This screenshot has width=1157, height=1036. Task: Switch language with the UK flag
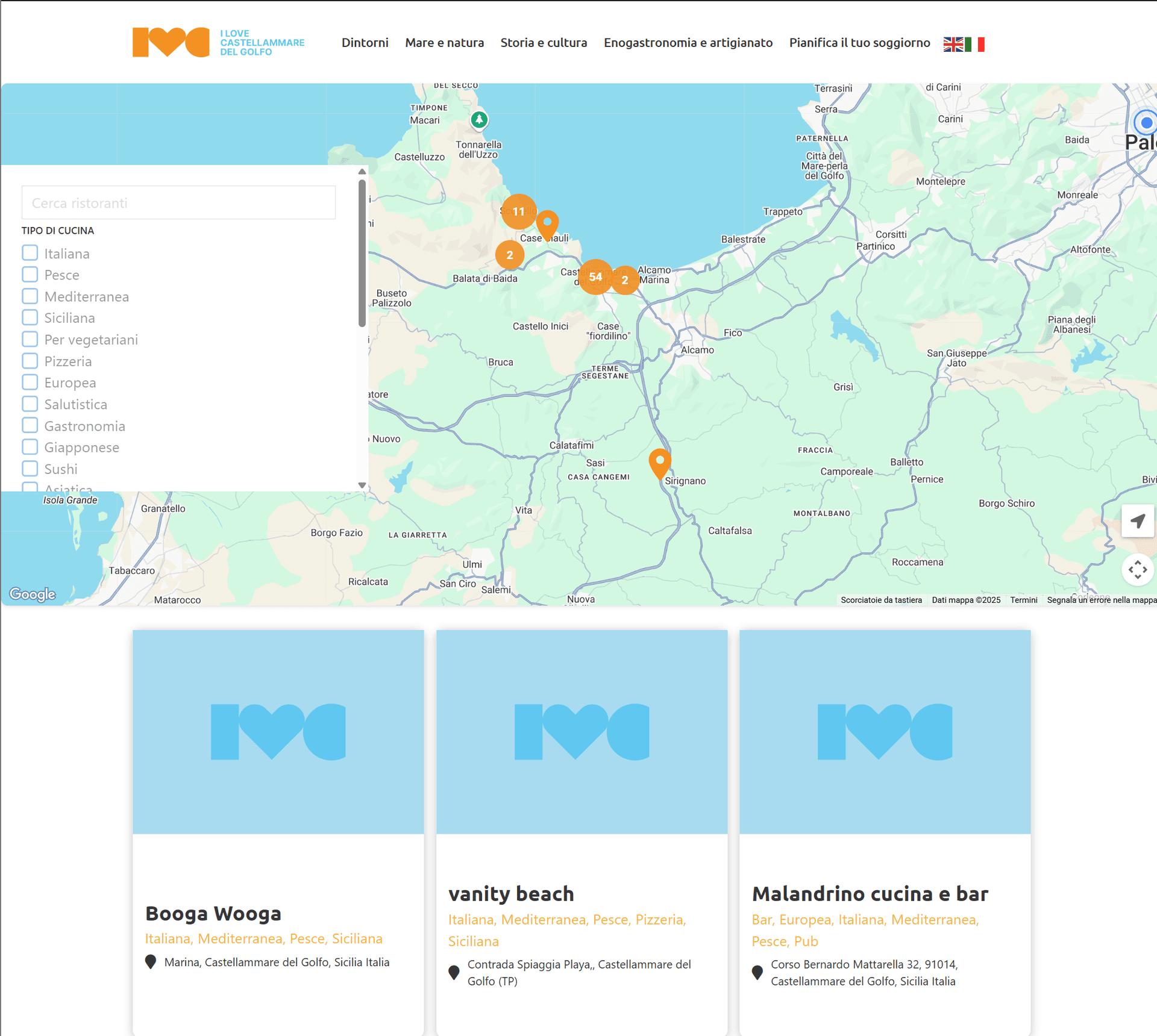[x=953, y=44]
